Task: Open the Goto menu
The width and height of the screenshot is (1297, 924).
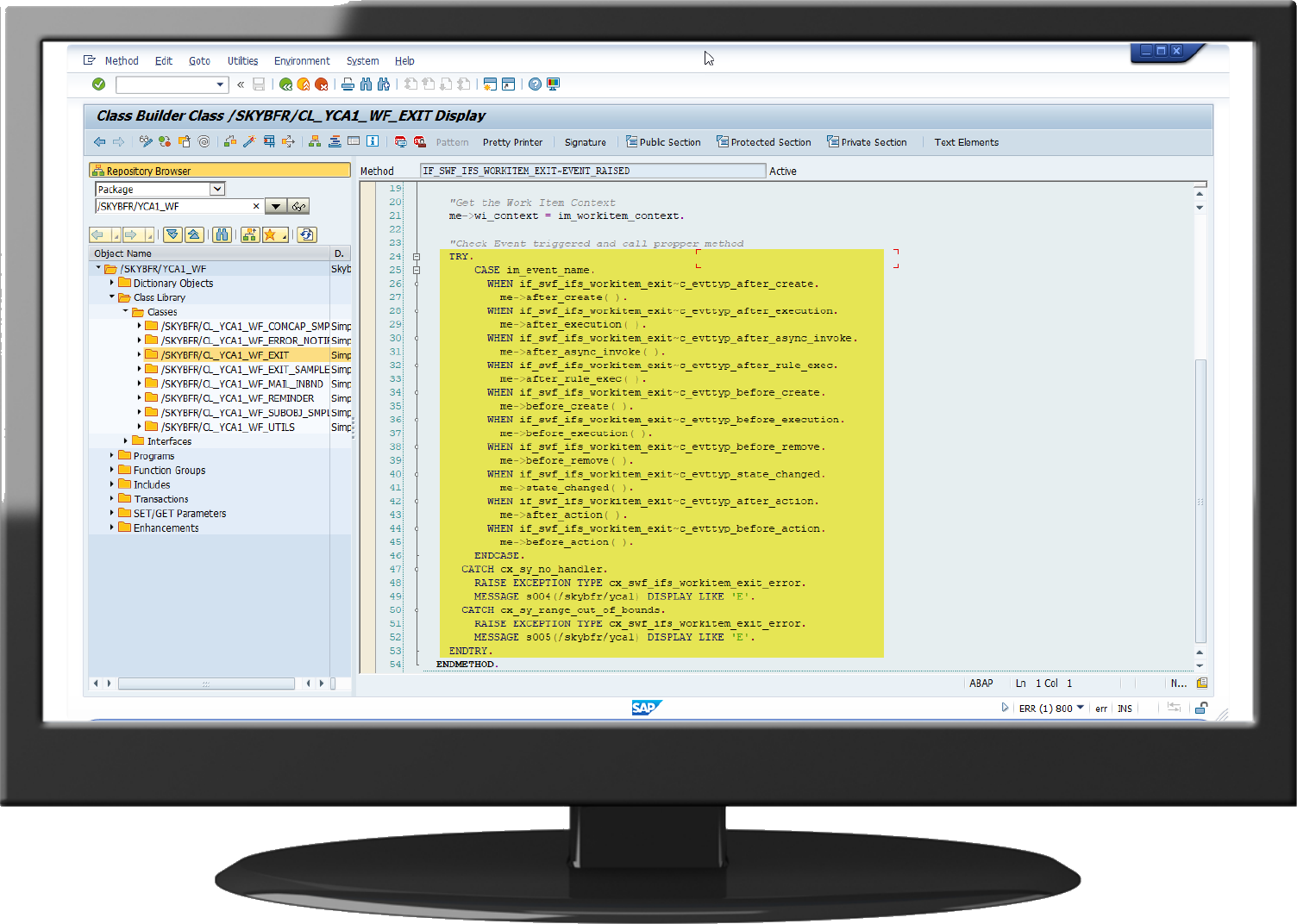Action: (199, 61)
